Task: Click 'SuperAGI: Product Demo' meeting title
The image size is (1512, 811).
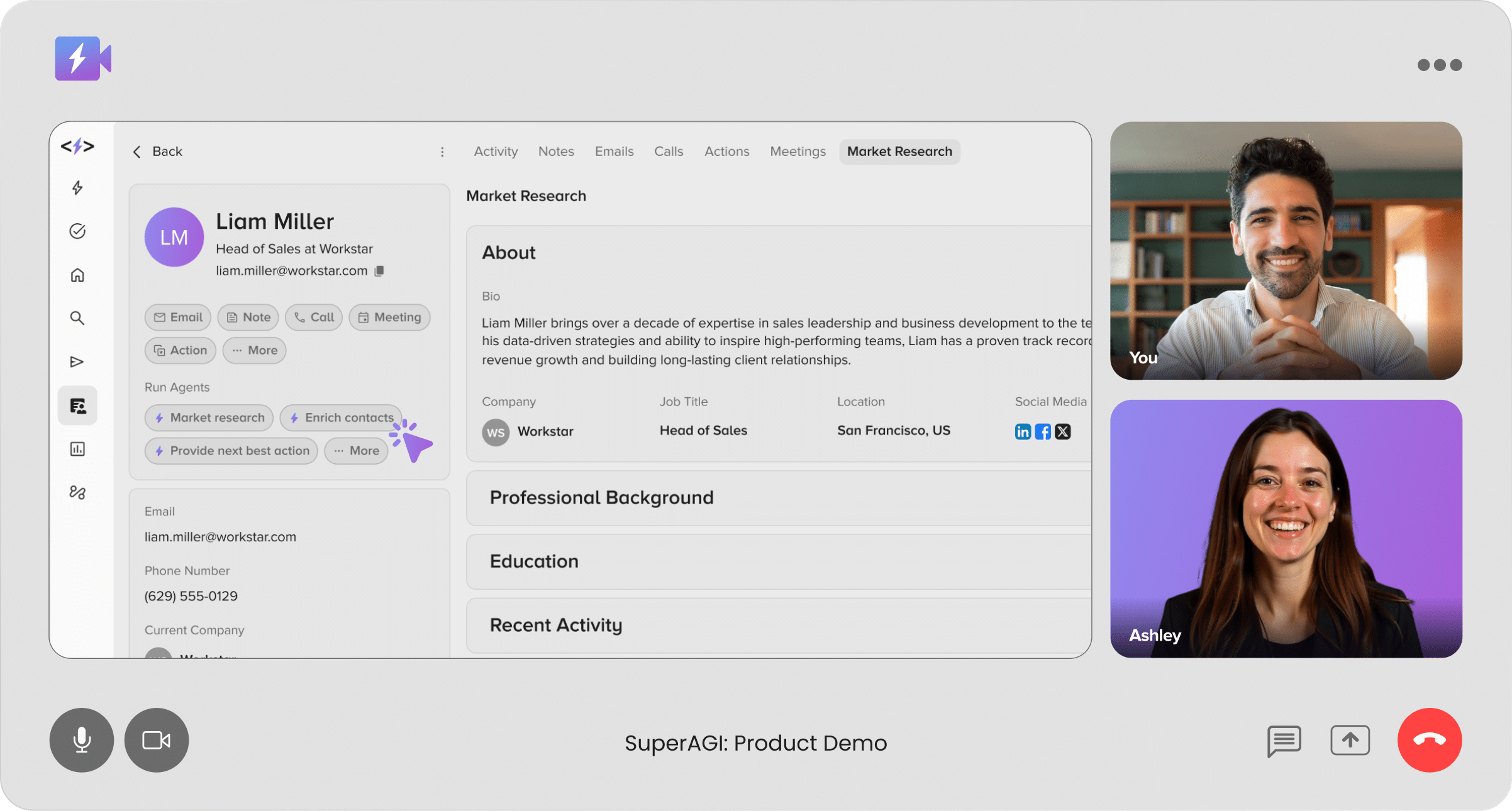Action: 756,743
